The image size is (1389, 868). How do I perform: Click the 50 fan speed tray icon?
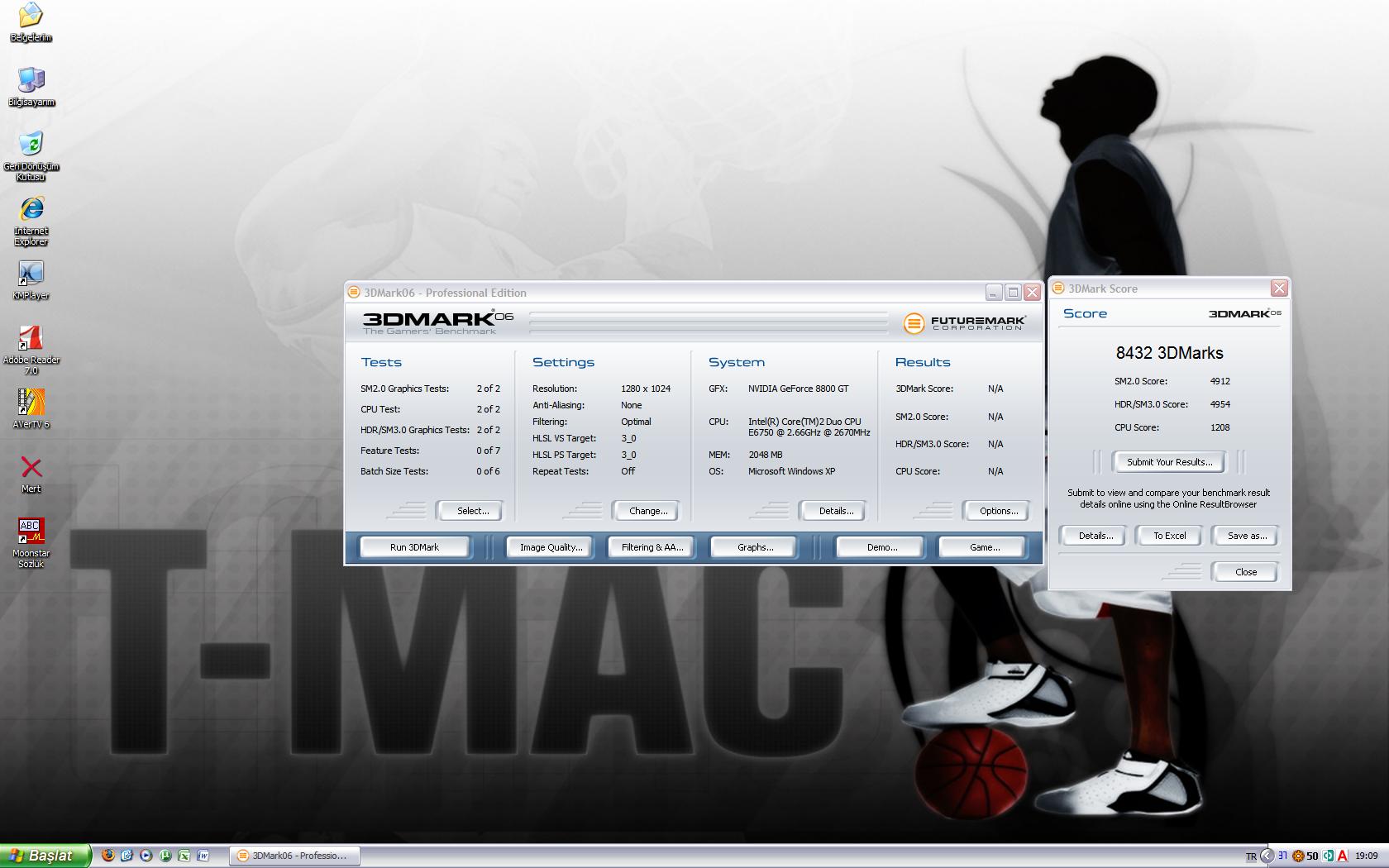(1312, 856)
